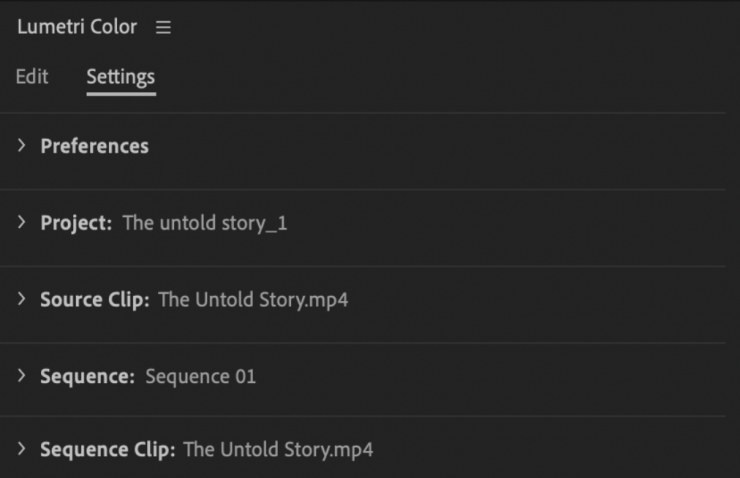Screen dimensions: 740x478
Task: Switch to the Edit tab
Action: pos(32,77)
